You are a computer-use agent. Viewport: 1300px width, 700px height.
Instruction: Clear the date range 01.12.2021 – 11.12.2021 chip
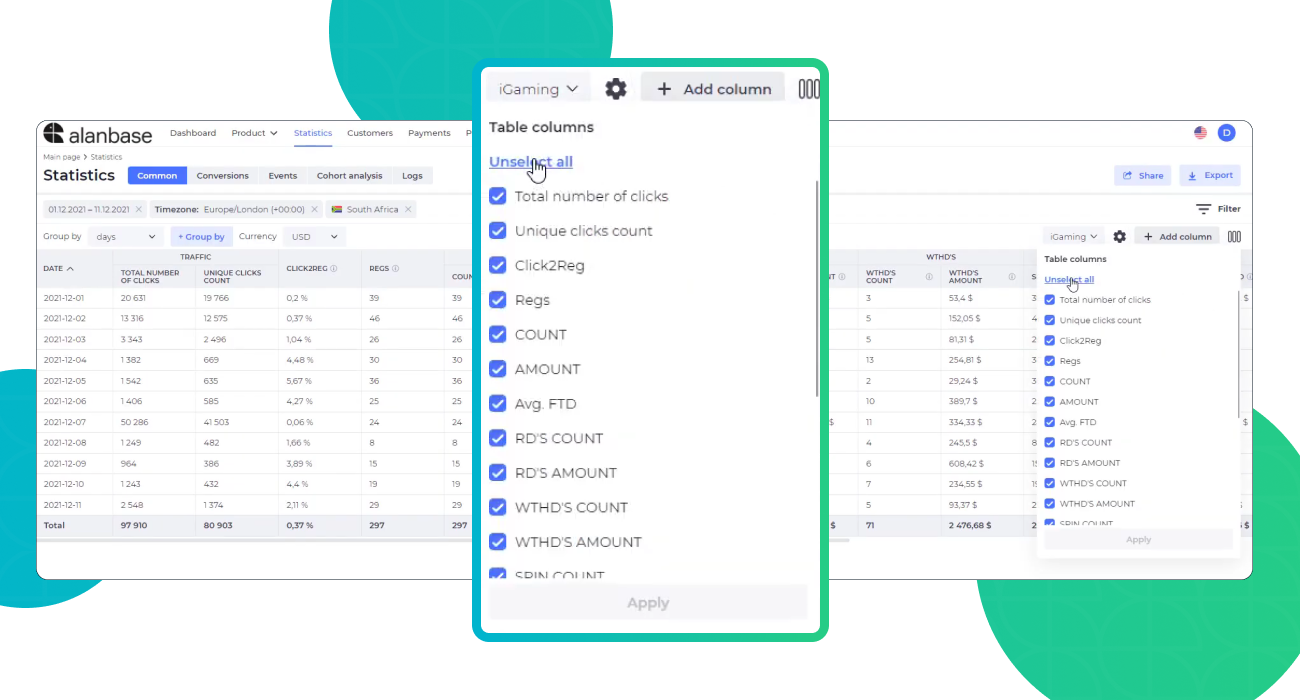tap(139, 210)
